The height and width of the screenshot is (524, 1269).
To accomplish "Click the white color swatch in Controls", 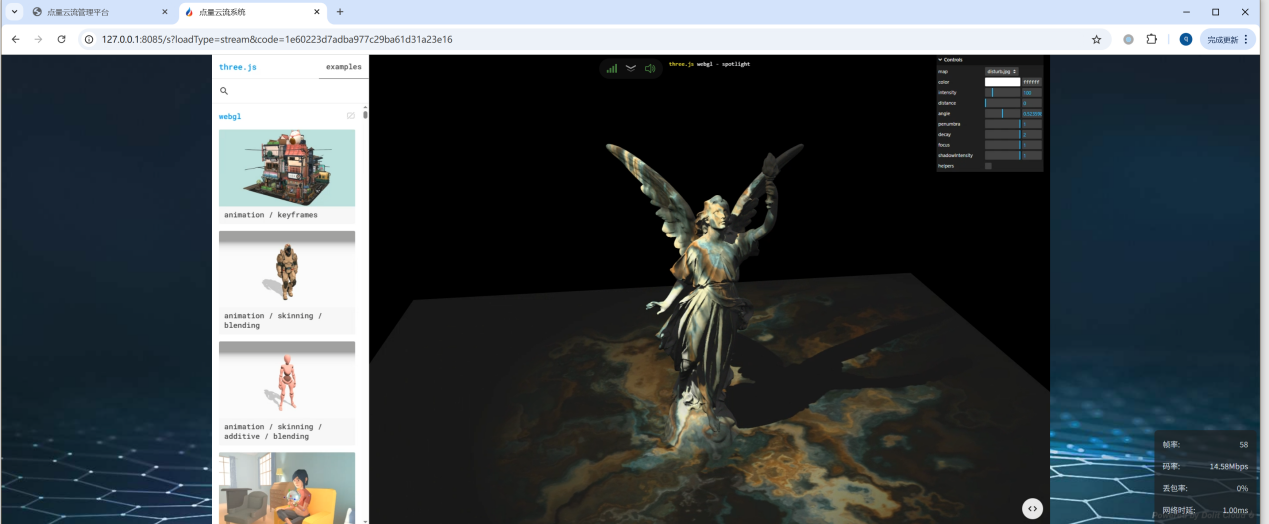I will coord(1002,82).
